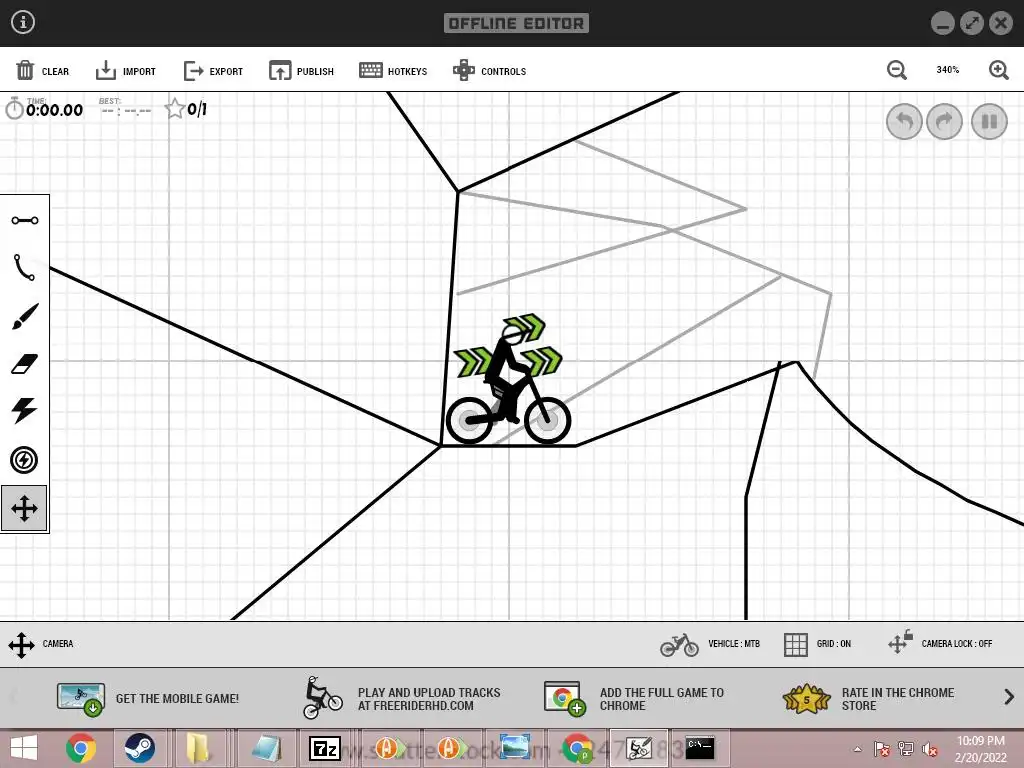This screenshot has width=1024, height=768.
Task: Open 7-Zip from the taskbar
Action: pyautogui.click(x=325, y=748)
